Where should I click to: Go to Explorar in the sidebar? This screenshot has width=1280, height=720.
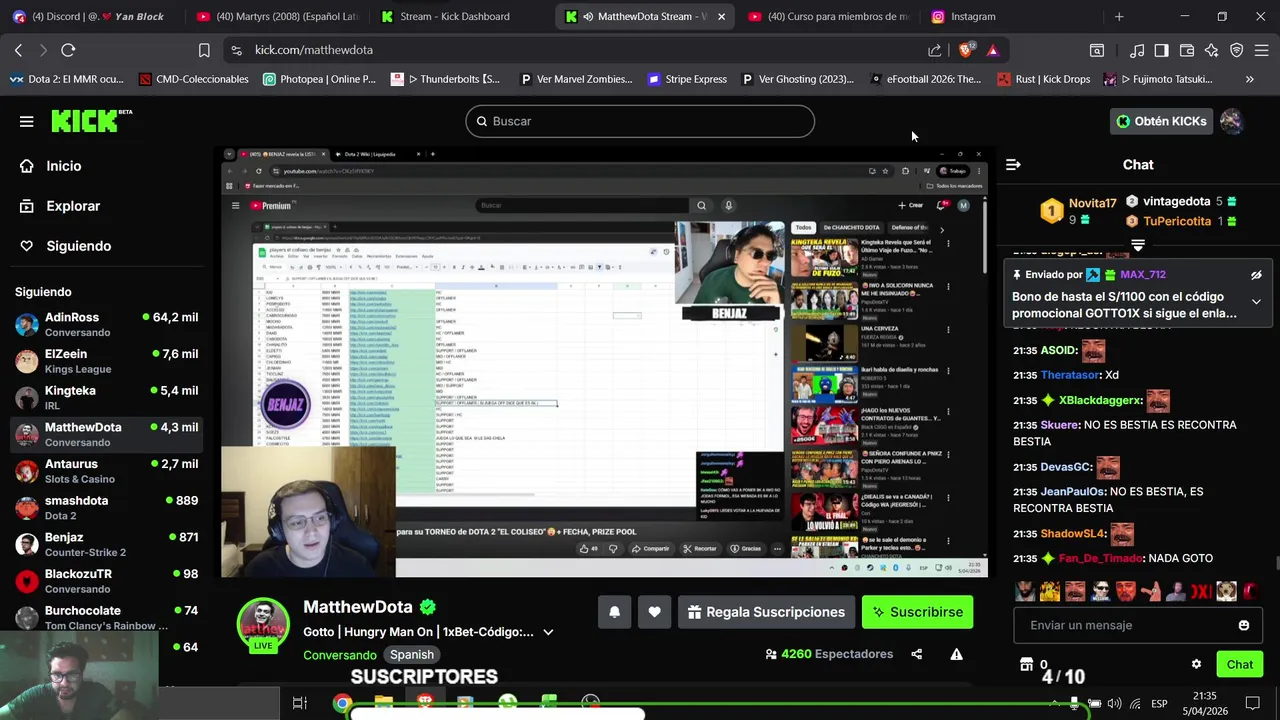point(60,206)
